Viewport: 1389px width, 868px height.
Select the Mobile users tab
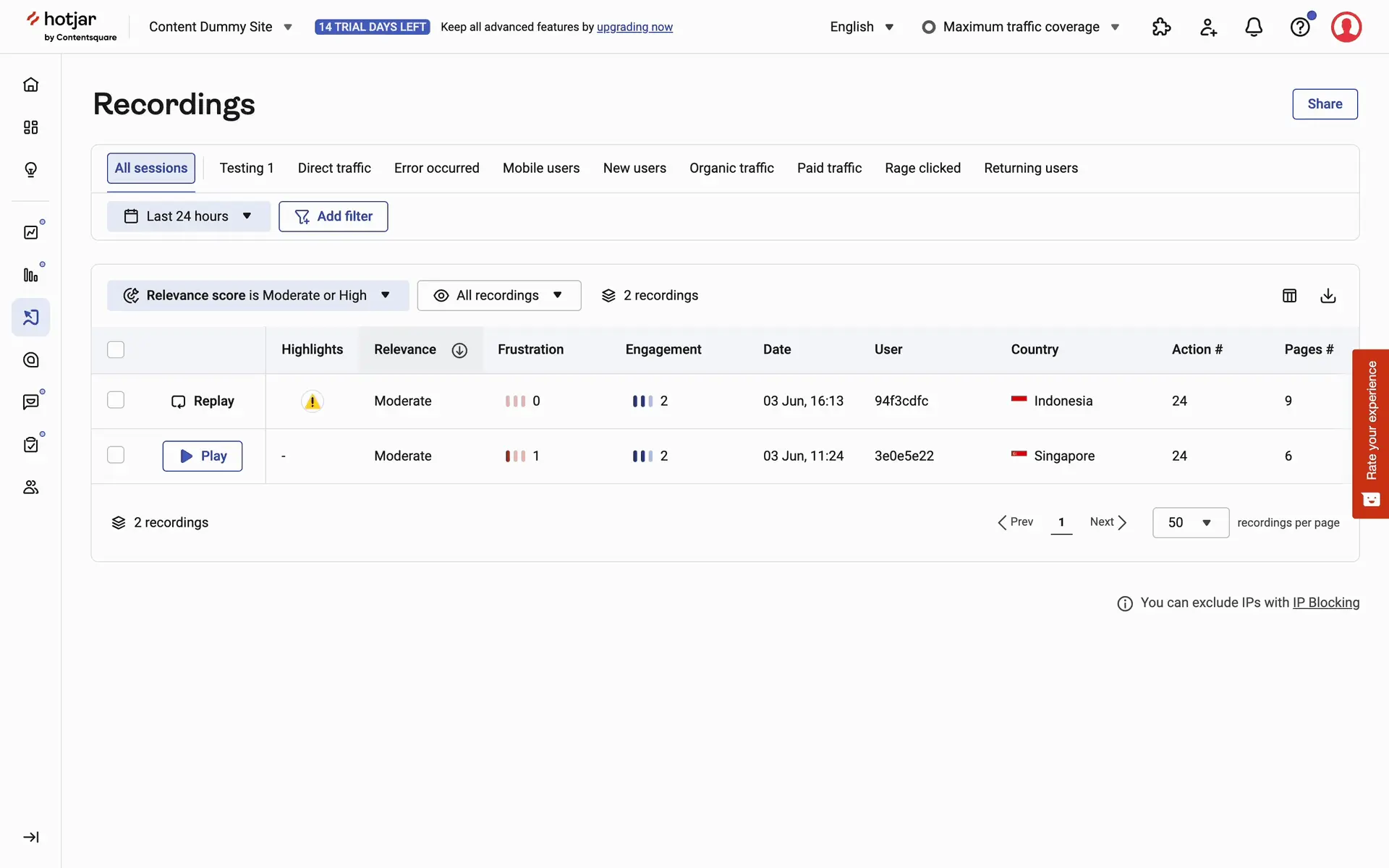pyautogui.click(x=540, y=168)
